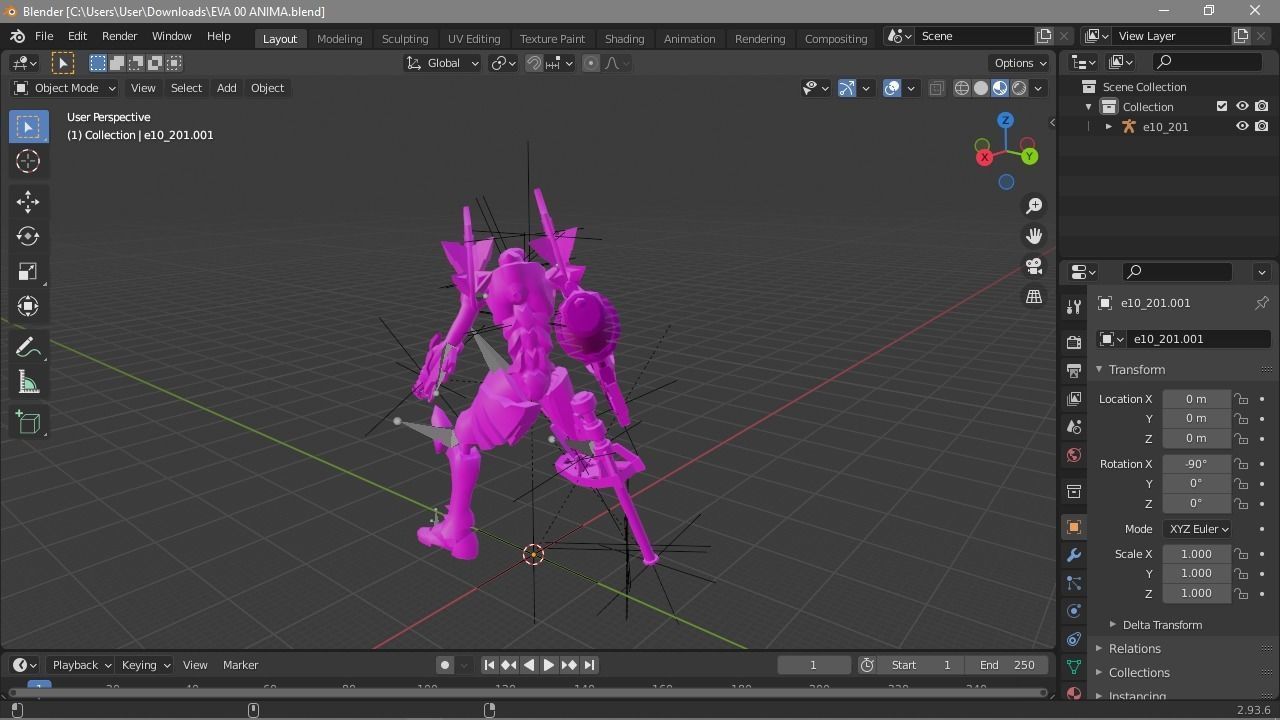This screenshot has width=1280, height=720.
Task: Click the Z axis on navigation gizmo
Action: pos(1005,120)
